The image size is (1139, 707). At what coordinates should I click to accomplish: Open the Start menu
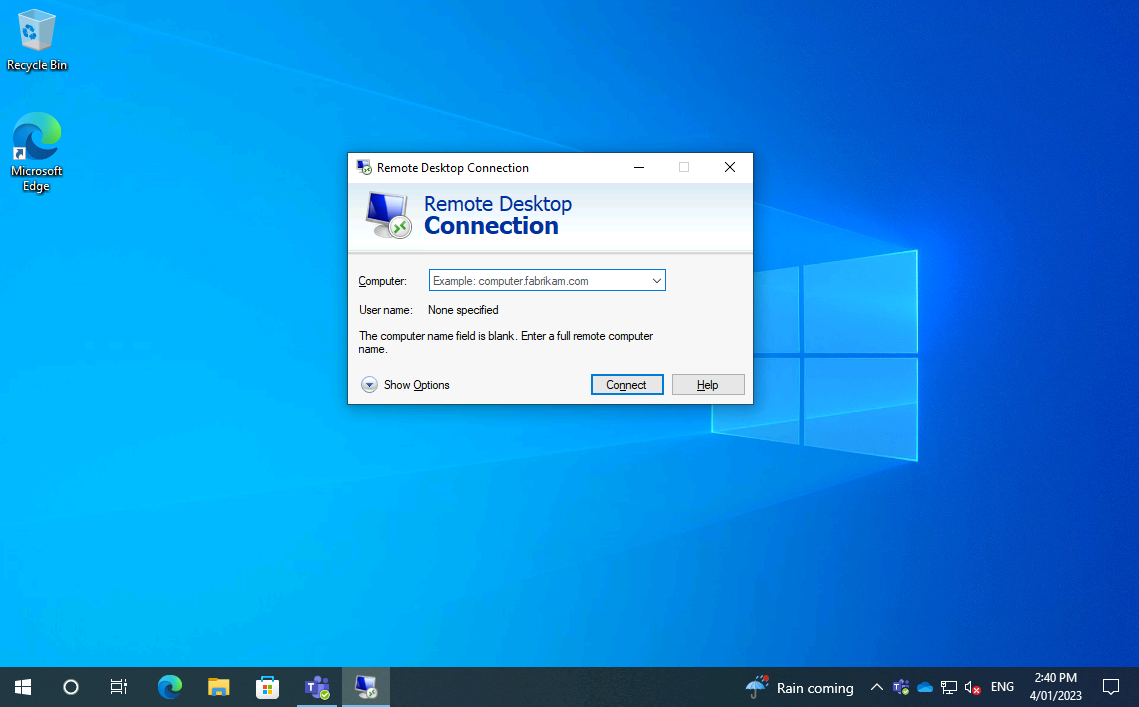pos(22,687)
